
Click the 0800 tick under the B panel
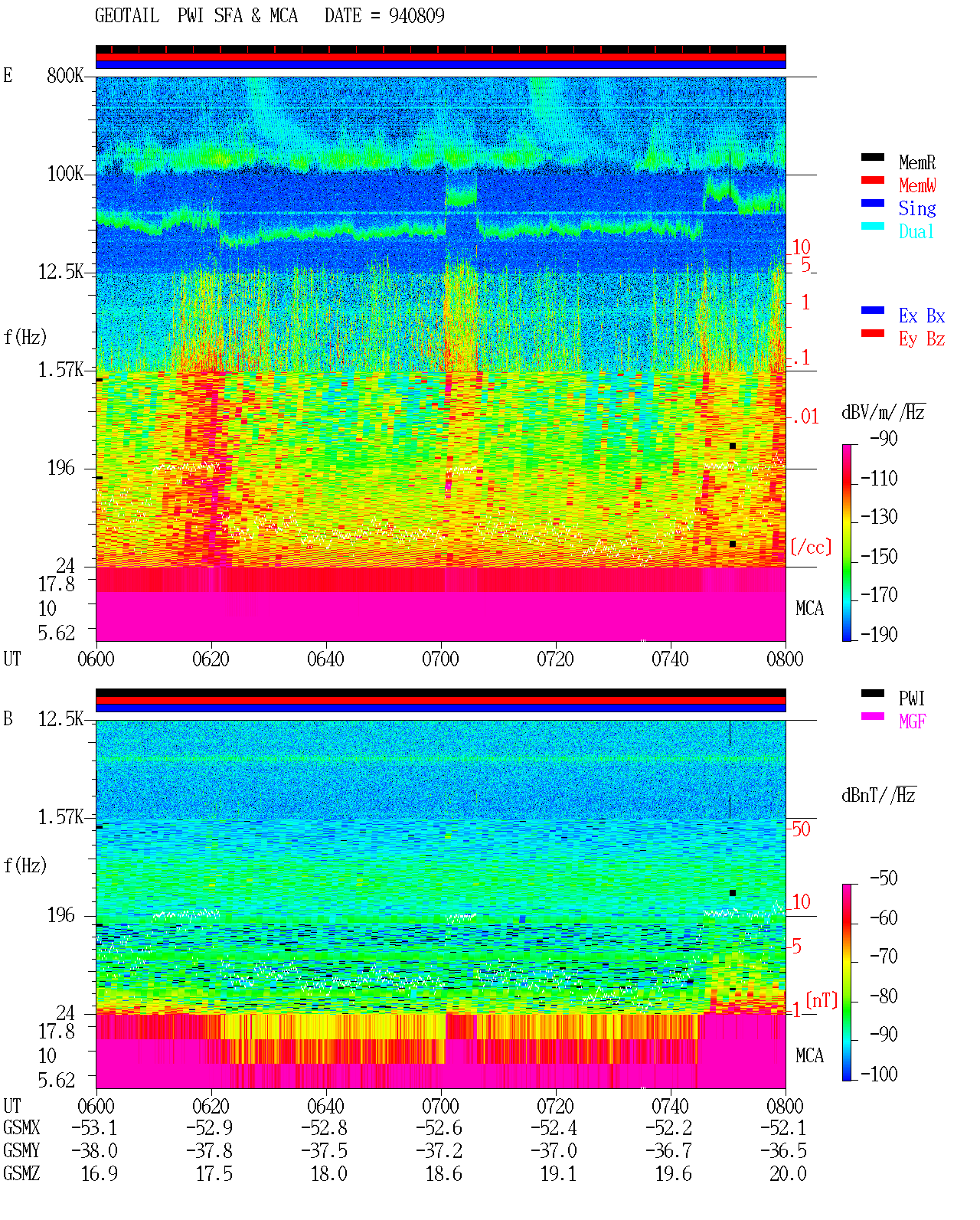[785, 1107]
